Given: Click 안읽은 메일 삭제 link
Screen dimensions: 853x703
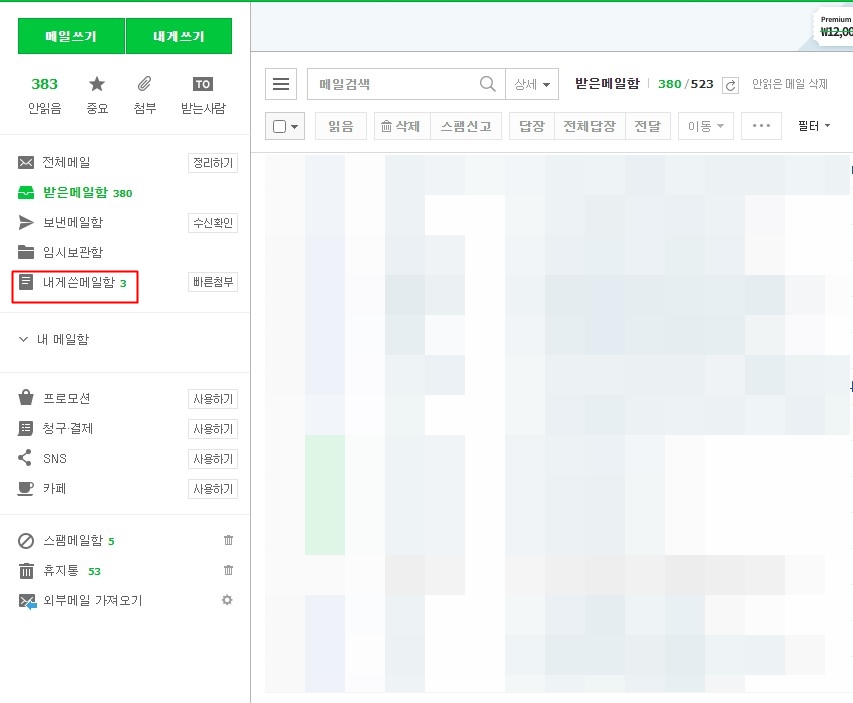Looking at the screenshot, I should [x=790, y=84].
